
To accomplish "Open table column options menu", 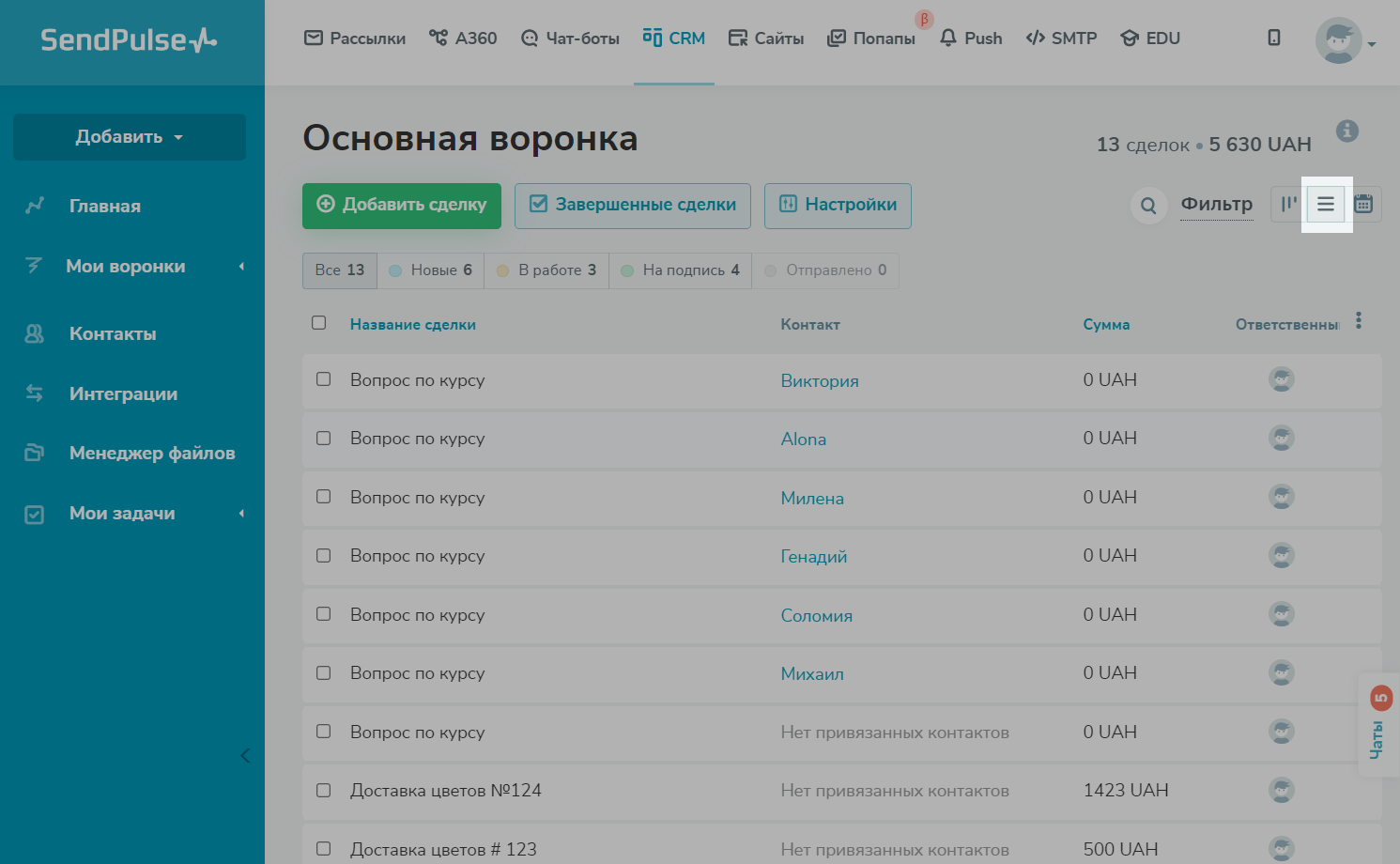I will 1358,321.
